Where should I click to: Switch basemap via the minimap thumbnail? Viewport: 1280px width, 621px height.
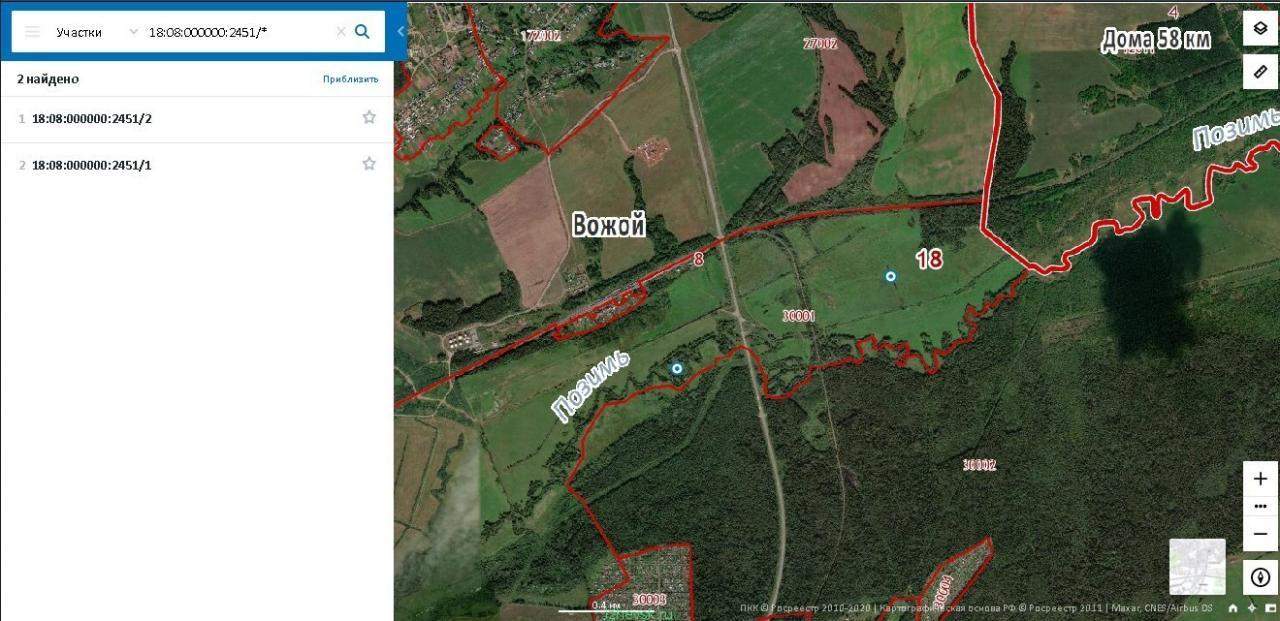click(x=1197, y=567)
